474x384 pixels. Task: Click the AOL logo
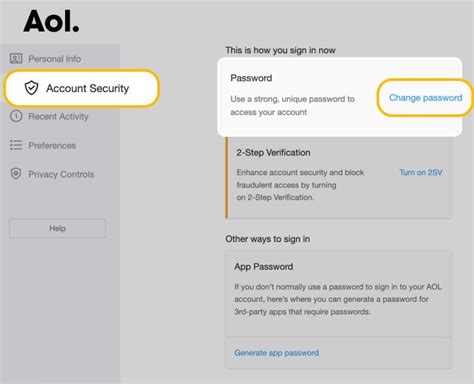pyautogui.click(x=51, y=21)
